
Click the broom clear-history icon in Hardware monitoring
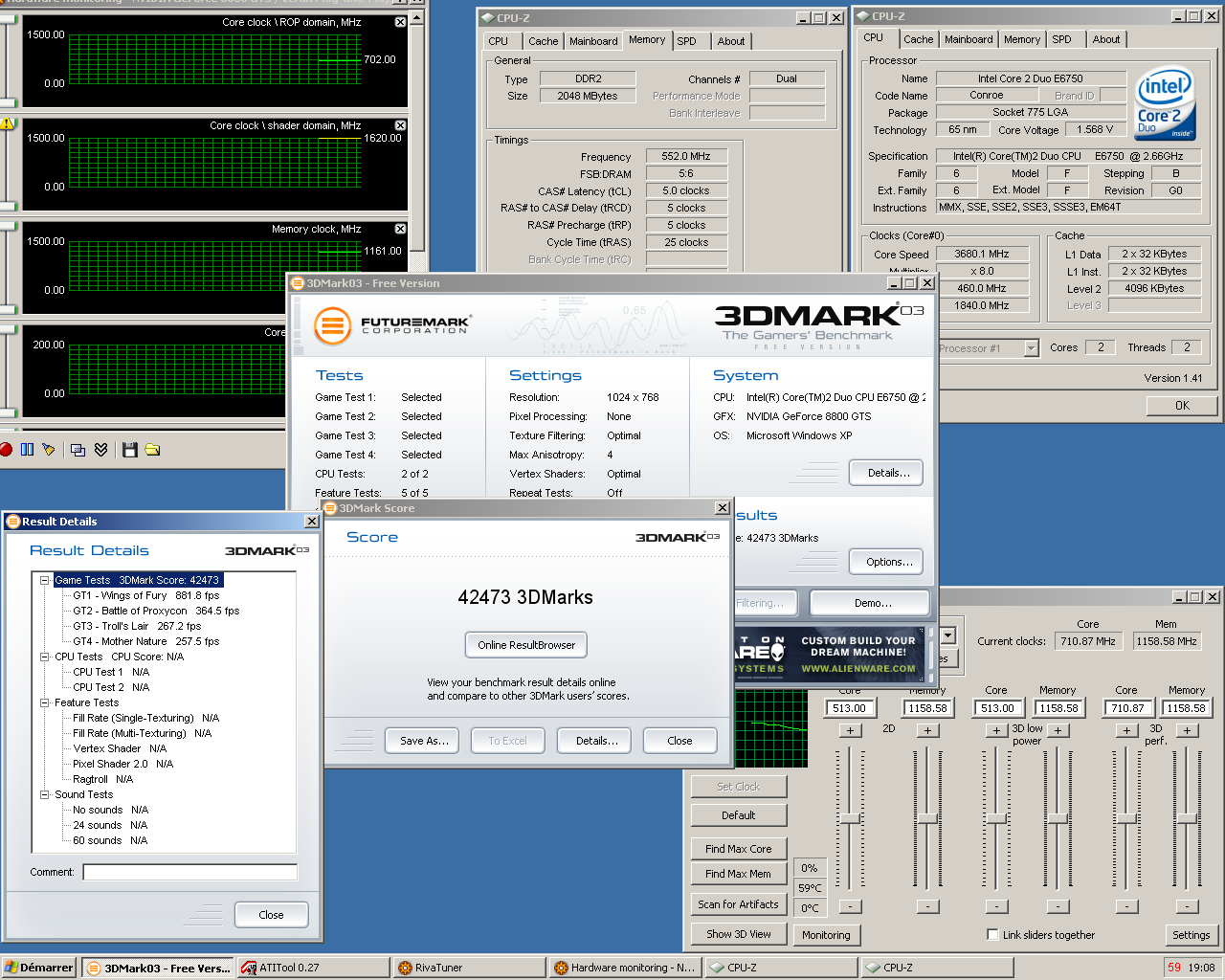click(x=49, y=450)
